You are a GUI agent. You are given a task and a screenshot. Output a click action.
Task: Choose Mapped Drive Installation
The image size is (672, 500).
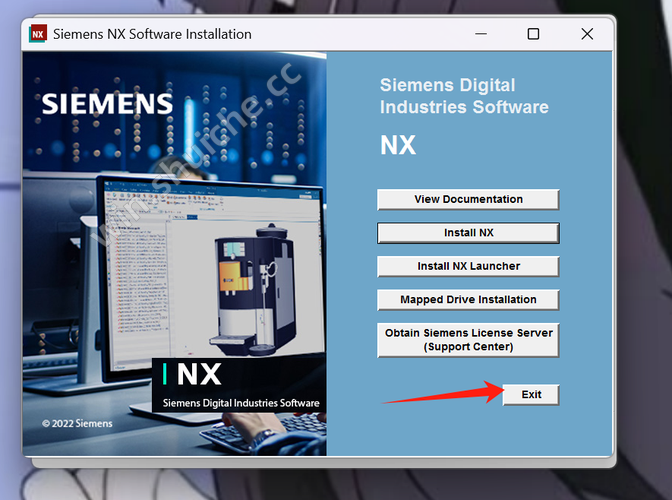tap(468, 299)
